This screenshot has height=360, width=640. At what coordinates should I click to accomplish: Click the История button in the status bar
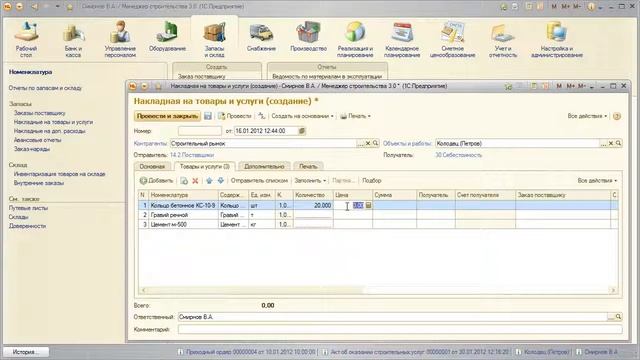tap(26, 351)
